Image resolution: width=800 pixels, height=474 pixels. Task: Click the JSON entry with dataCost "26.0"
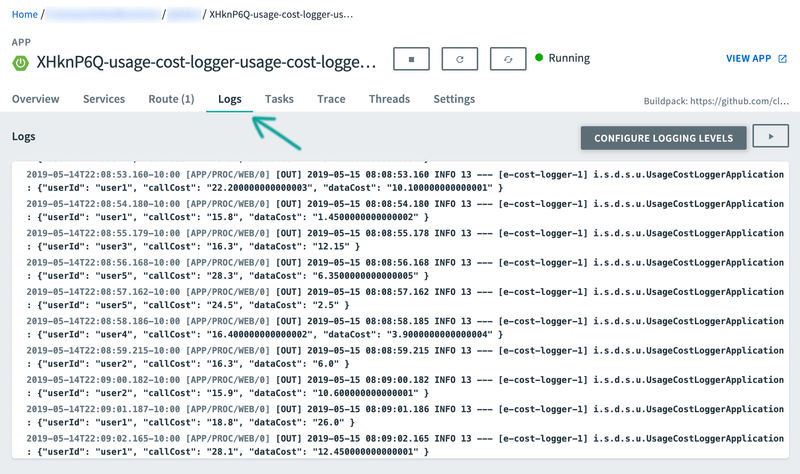pyautogui.click(x=190, y=422)
